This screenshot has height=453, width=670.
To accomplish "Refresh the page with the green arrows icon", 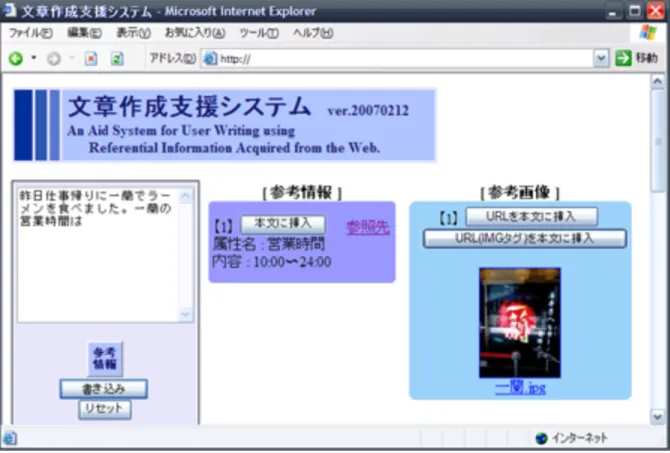I will (x=117, y=59).
